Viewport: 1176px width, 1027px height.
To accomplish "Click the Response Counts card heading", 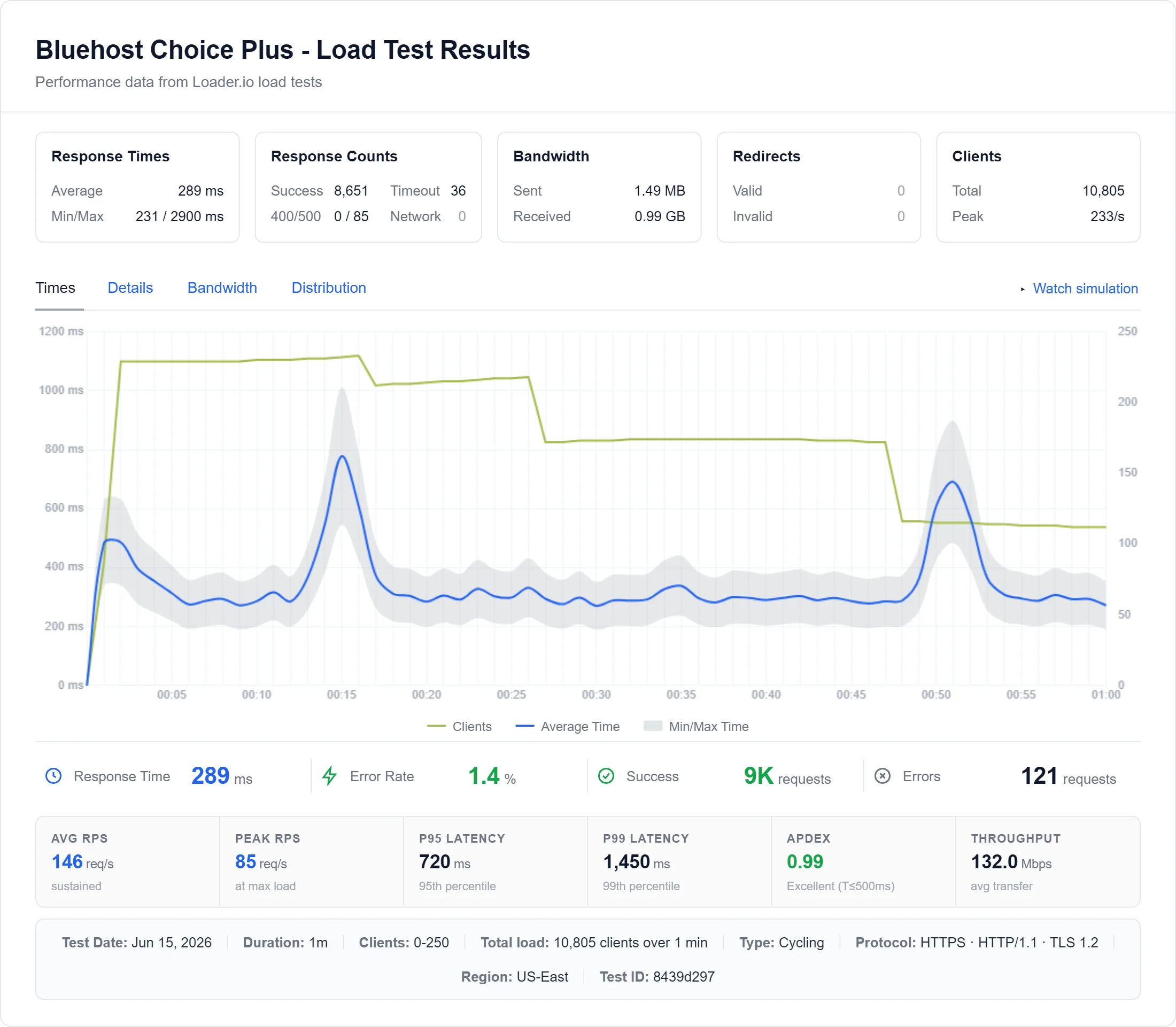I will tap(334, 157).
